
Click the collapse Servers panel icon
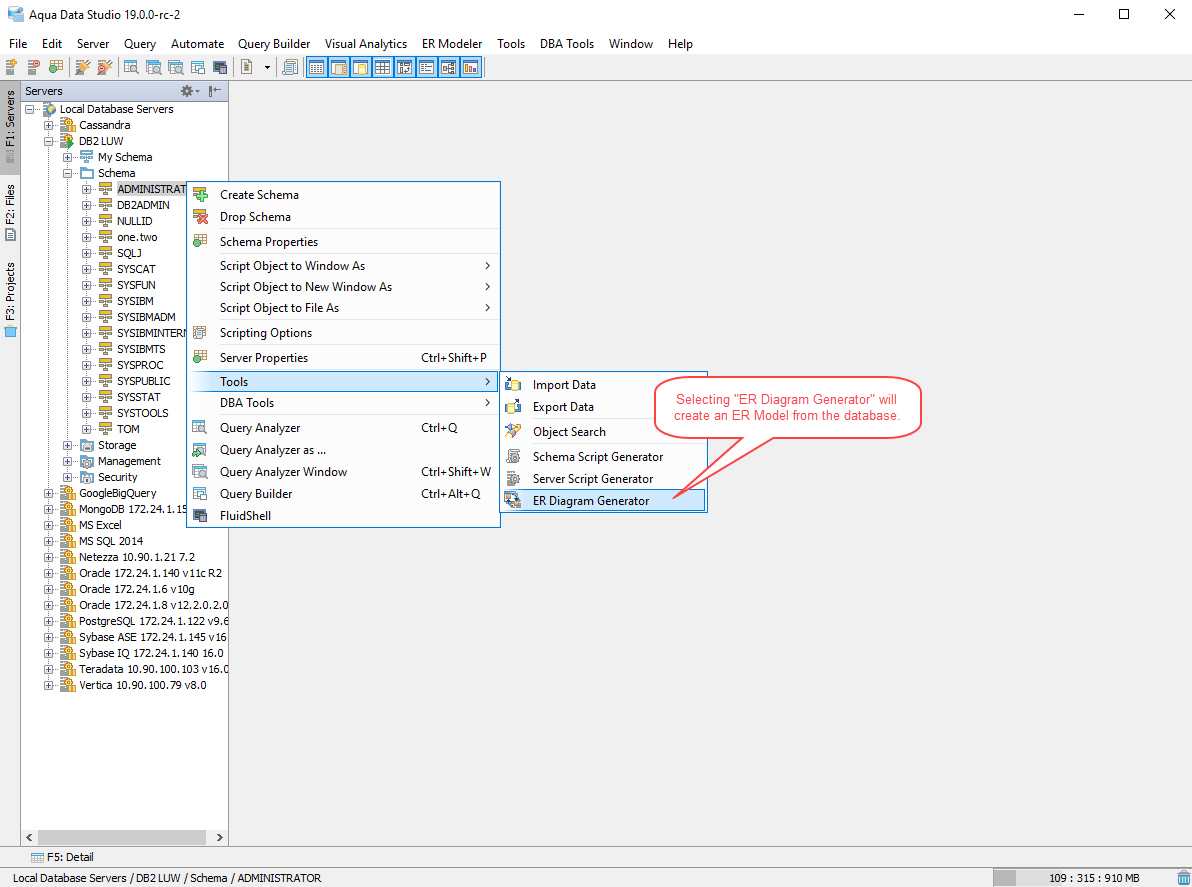coord(215,91)
